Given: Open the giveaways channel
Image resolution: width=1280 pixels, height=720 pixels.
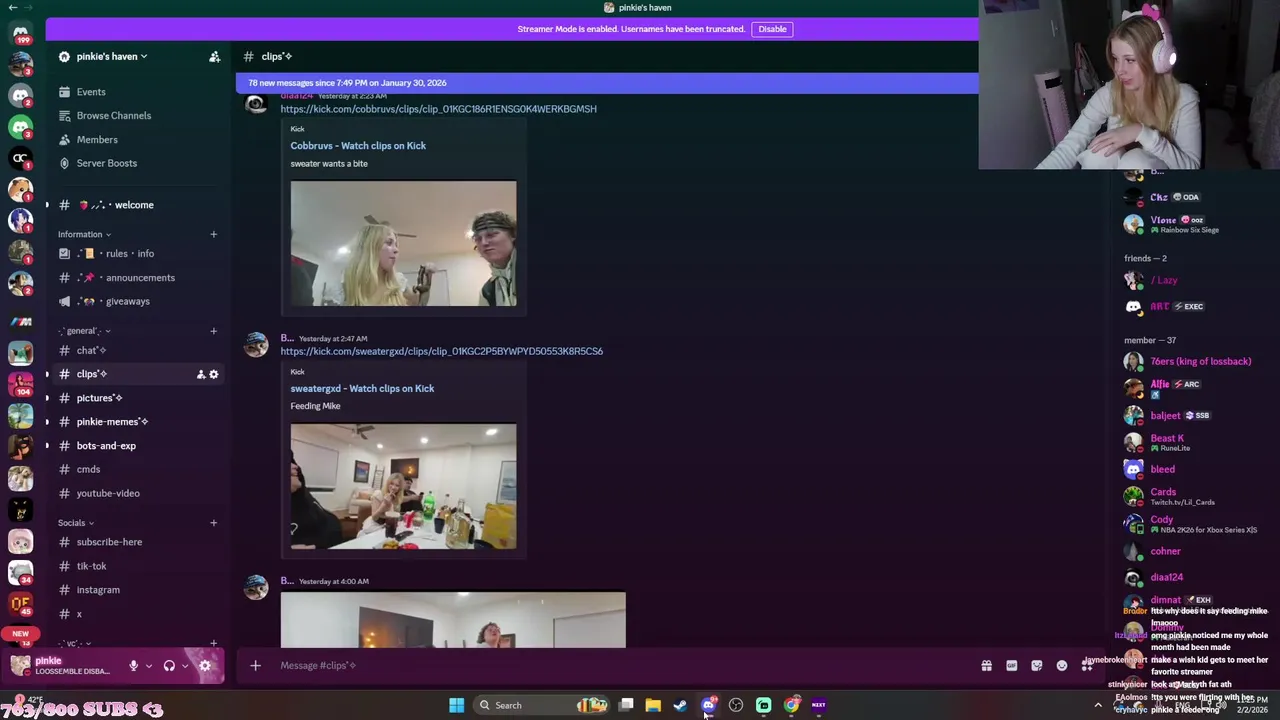Looking at the screenshot, I should pyautogui.click(x=127, y=301).
